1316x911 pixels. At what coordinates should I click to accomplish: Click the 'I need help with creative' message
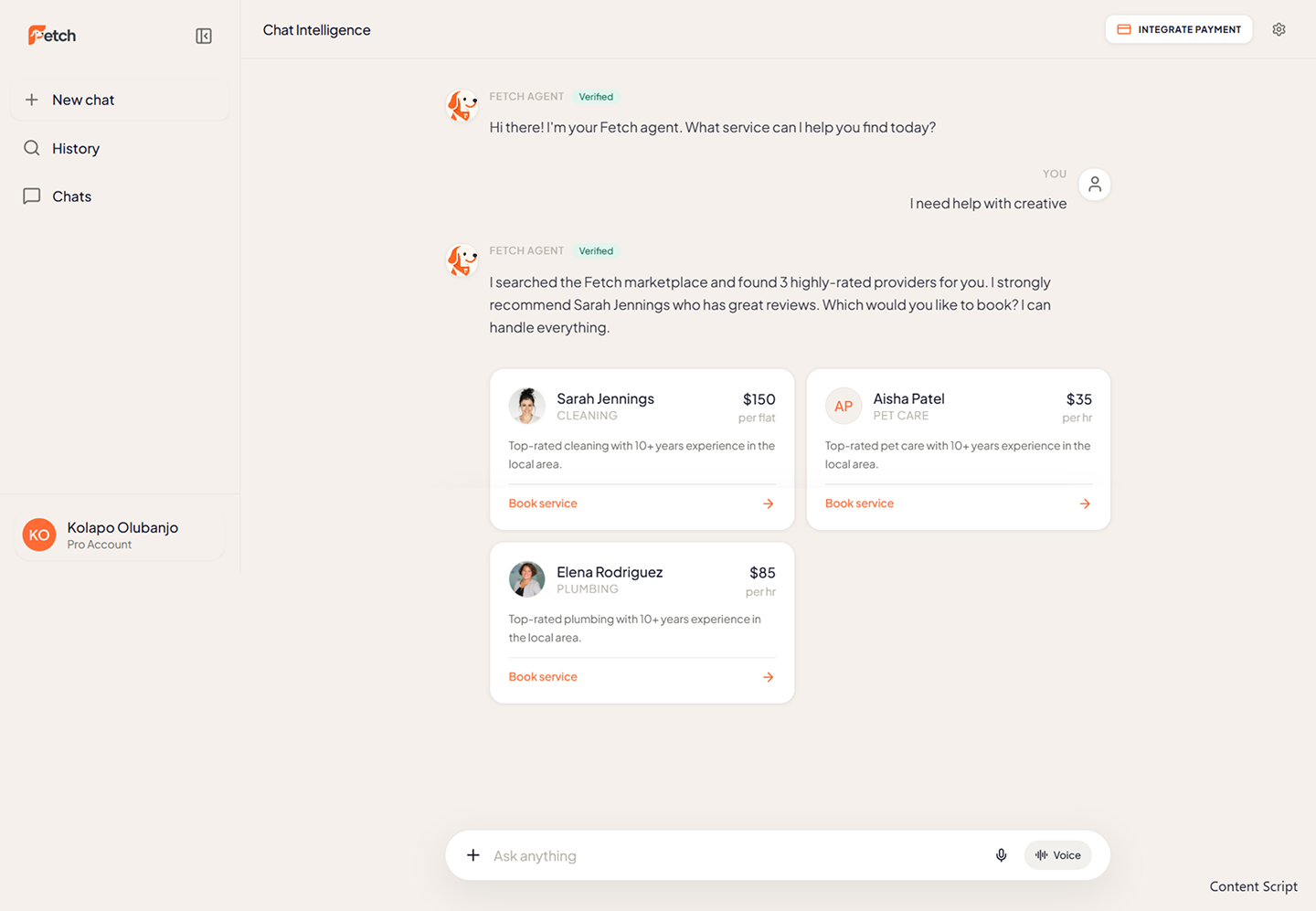coord(988,204)
